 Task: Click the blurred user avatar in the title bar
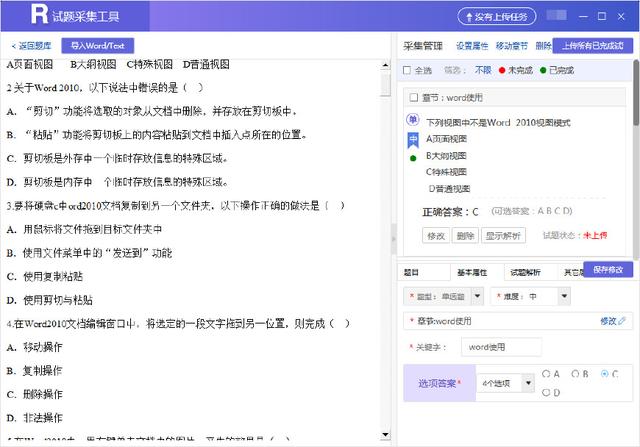tap(556, 16)
